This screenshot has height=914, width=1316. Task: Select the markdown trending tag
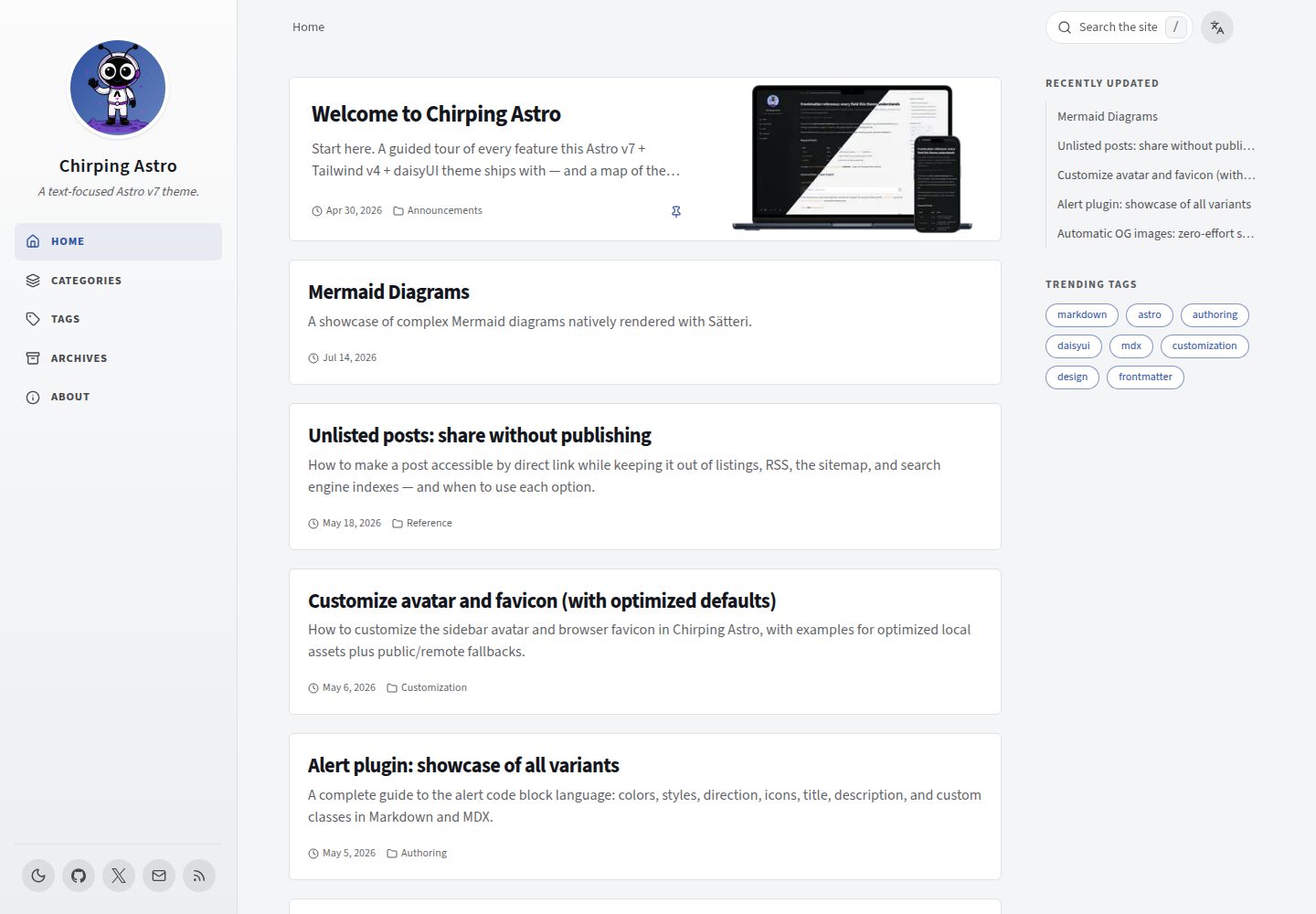[x=1082, y=315]
